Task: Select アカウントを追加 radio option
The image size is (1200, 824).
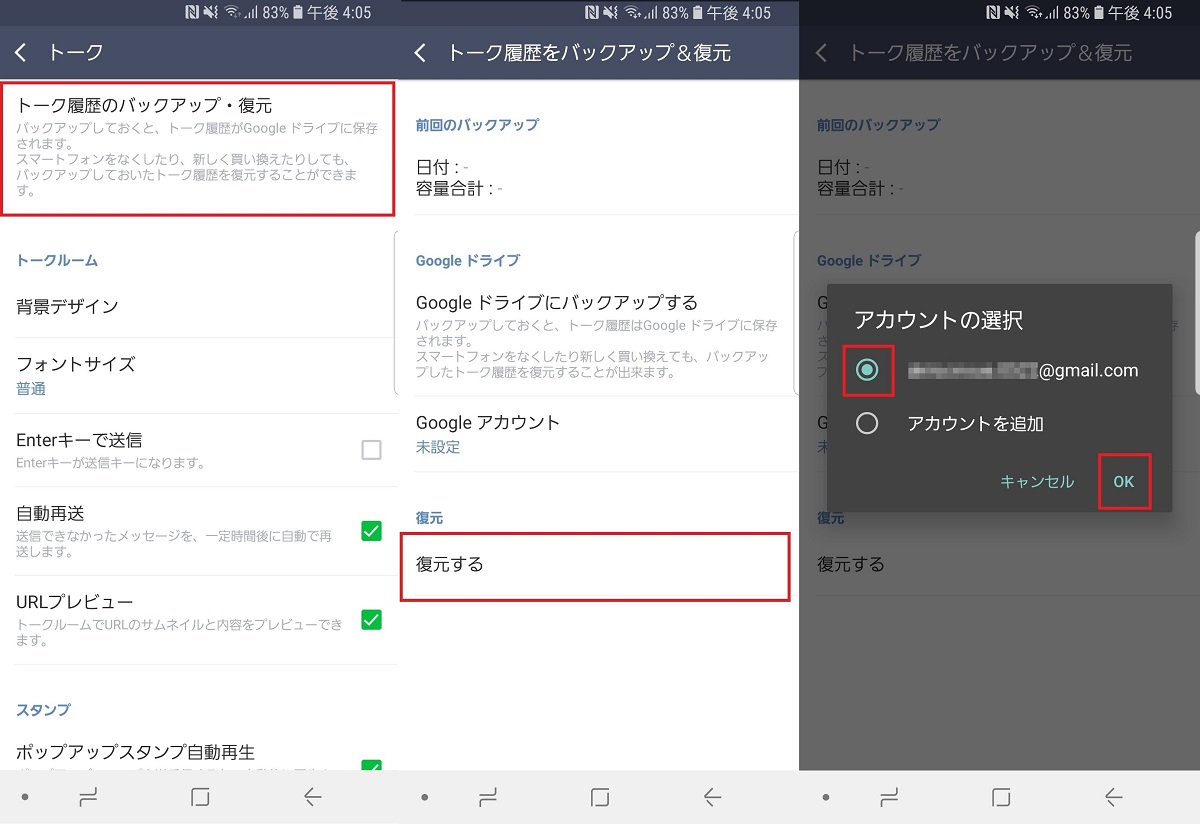Action: click(867, 423)
